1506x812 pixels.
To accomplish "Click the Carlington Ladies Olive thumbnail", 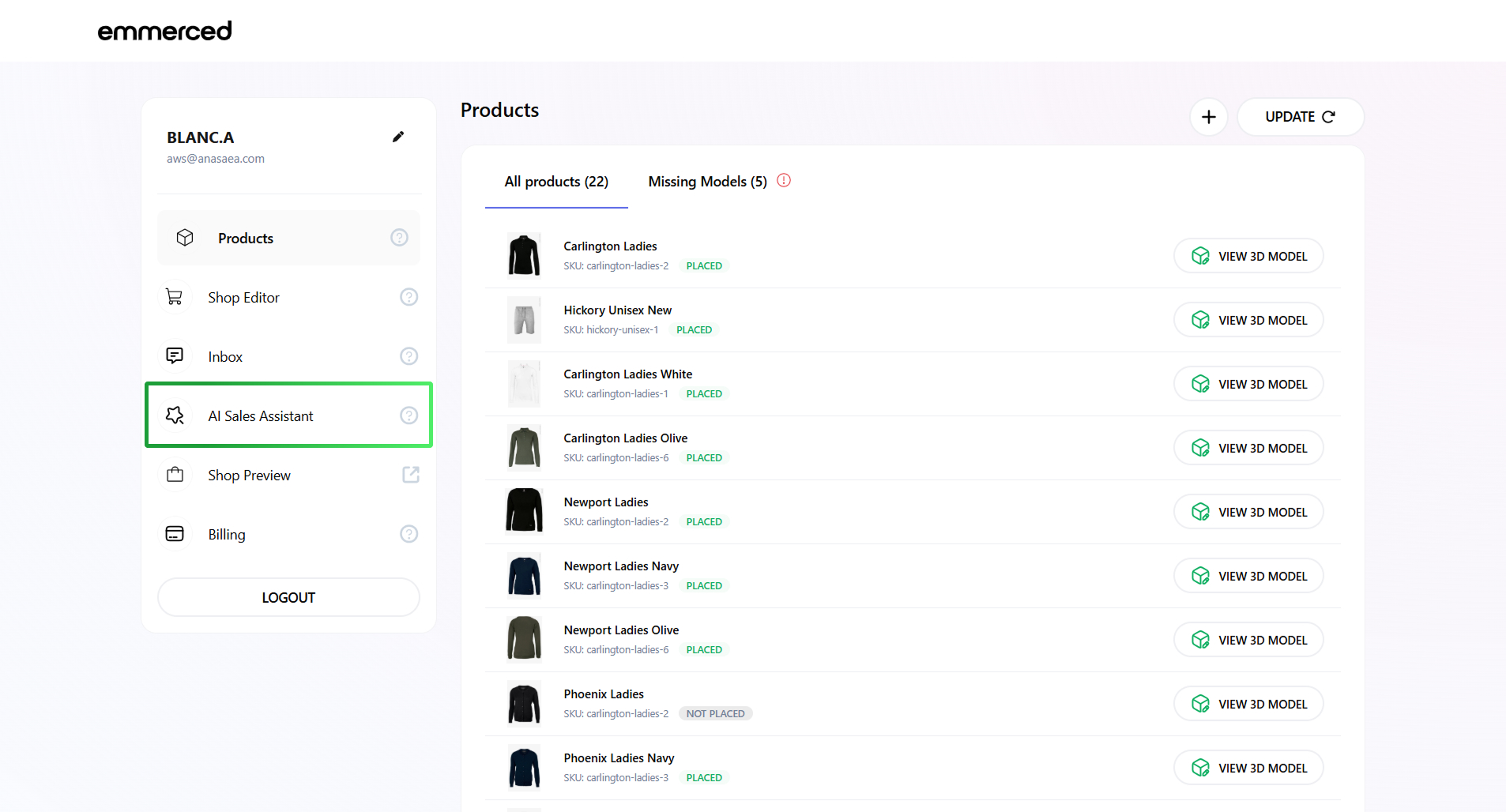I will (524, 448).
